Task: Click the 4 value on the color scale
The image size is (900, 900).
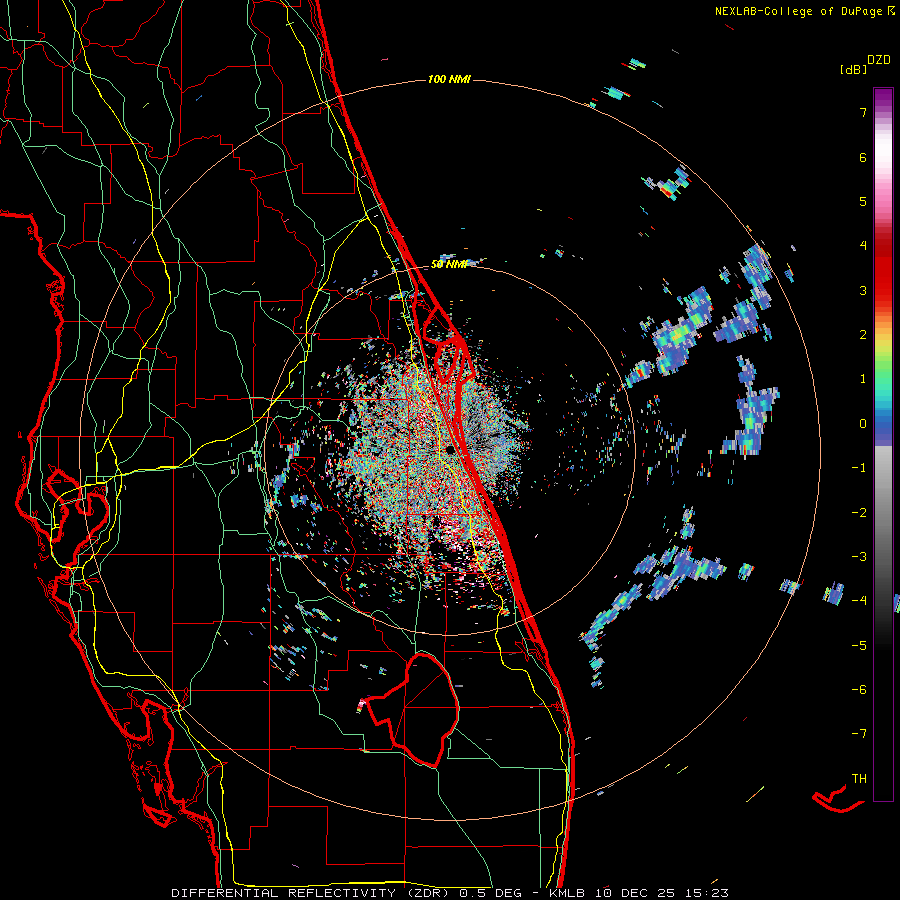Action: 863,246
